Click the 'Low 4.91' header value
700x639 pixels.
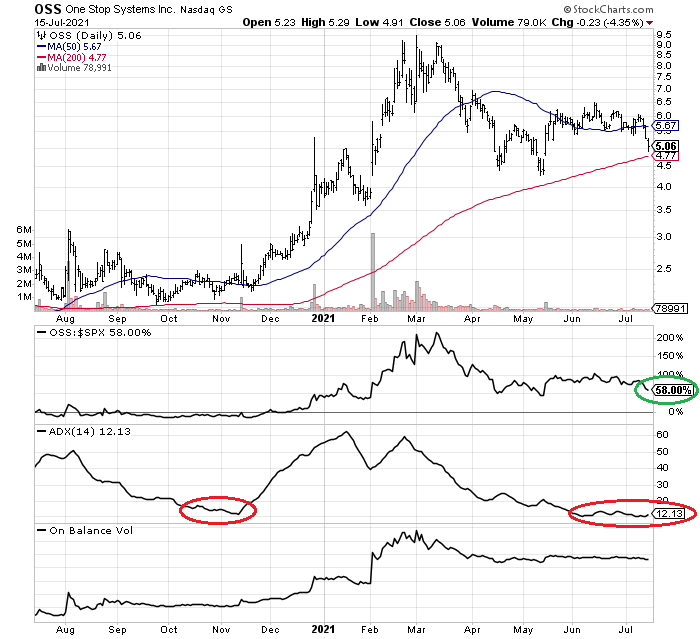[379, 22]
